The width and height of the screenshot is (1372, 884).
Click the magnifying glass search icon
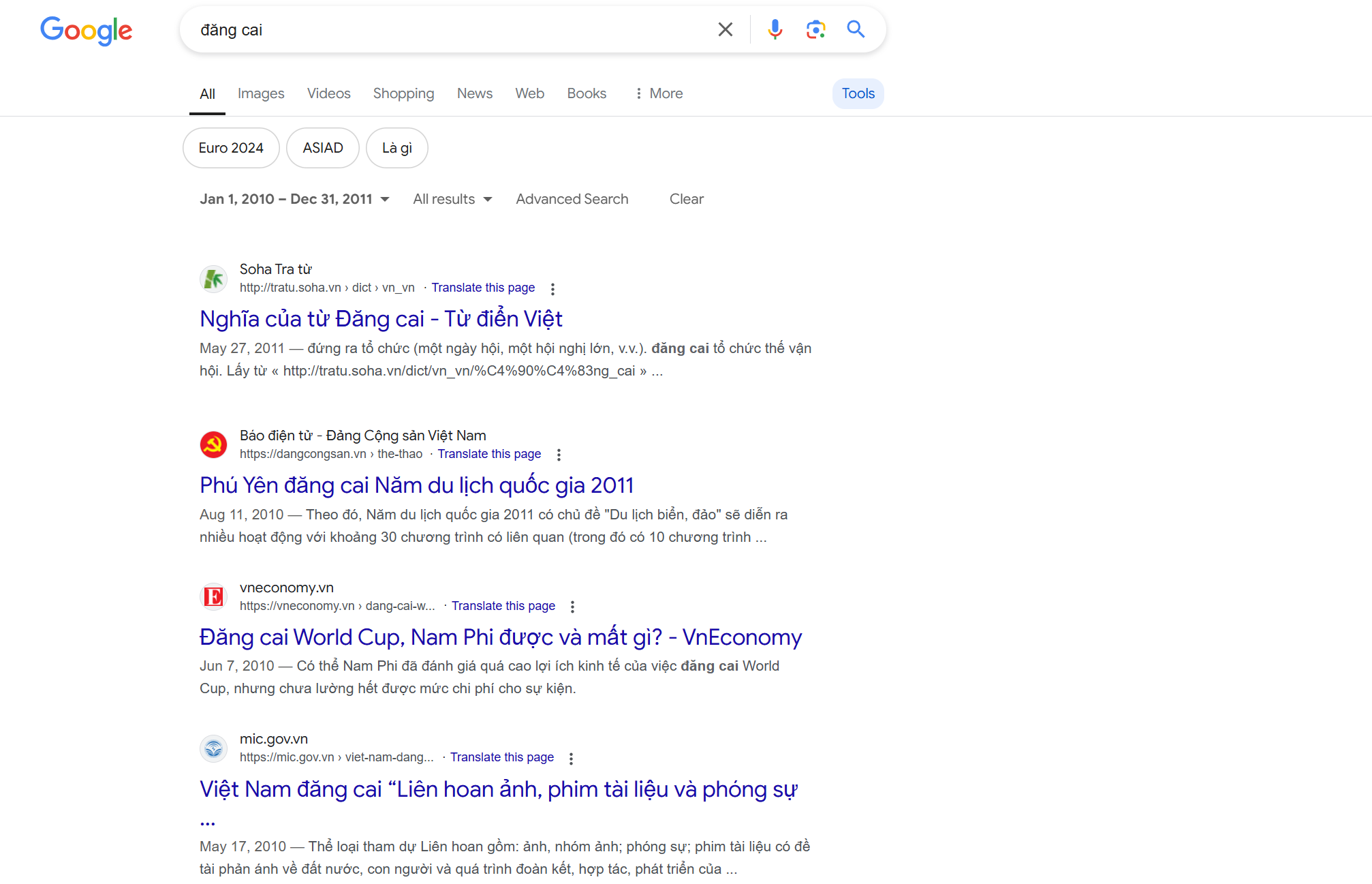point(856,29)
